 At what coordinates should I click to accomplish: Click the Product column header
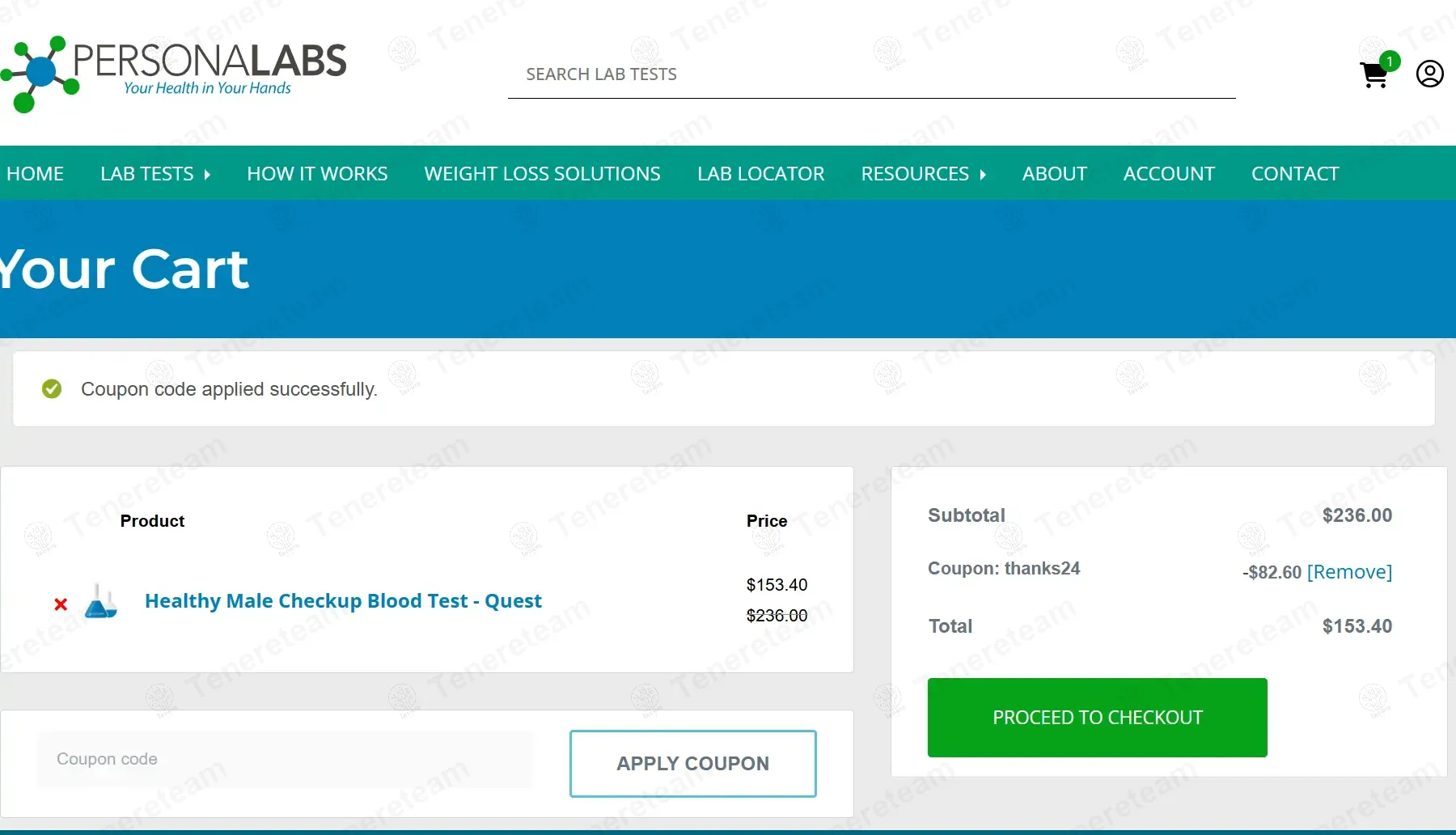click(152, 521)
